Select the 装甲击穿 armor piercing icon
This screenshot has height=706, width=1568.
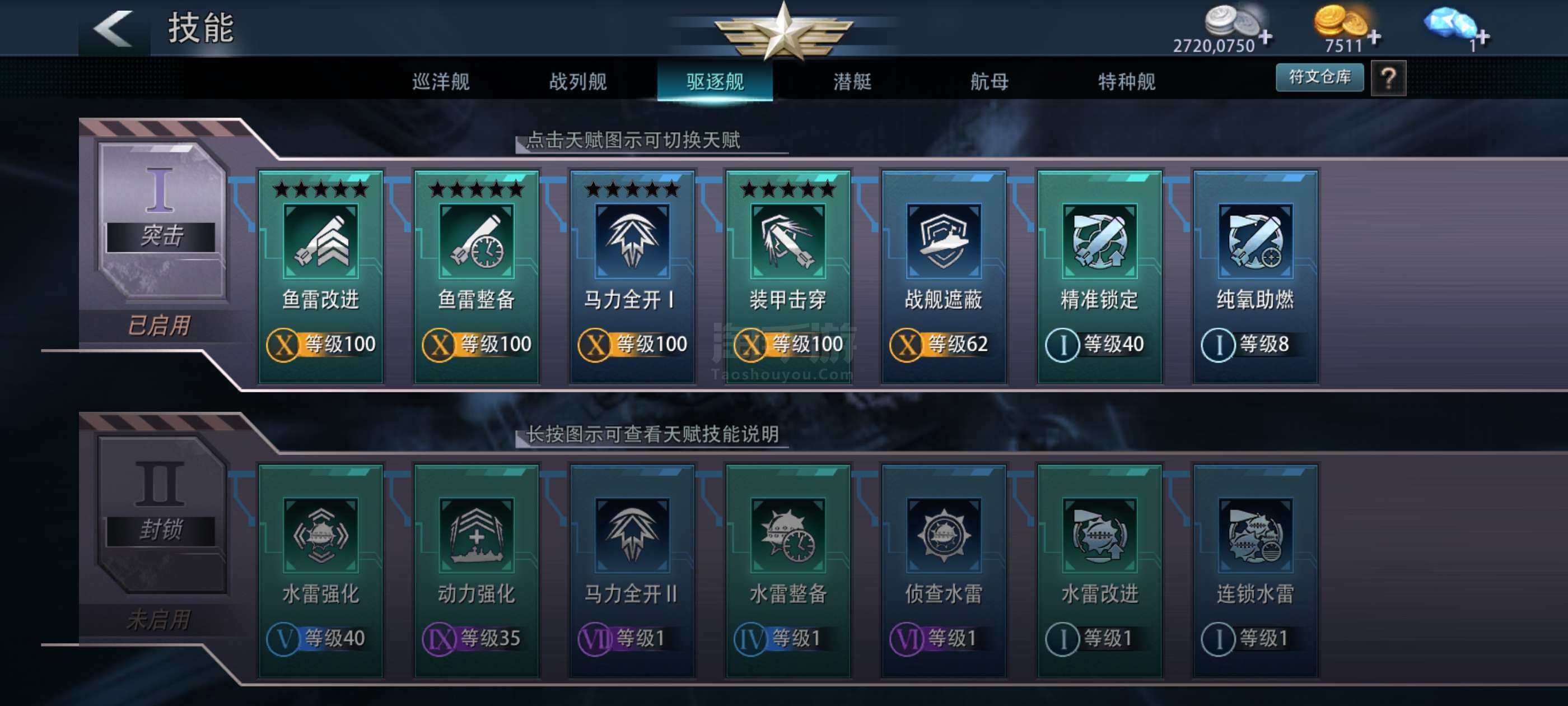[x=788, y=240]
